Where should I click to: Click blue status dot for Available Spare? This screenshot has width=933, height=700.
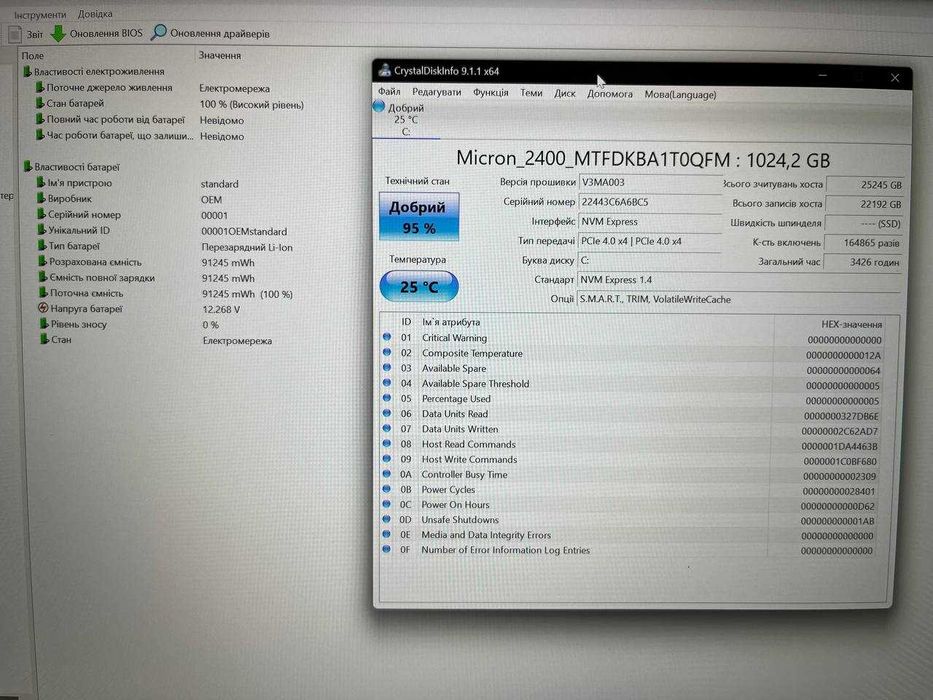(x=387, y=368)
